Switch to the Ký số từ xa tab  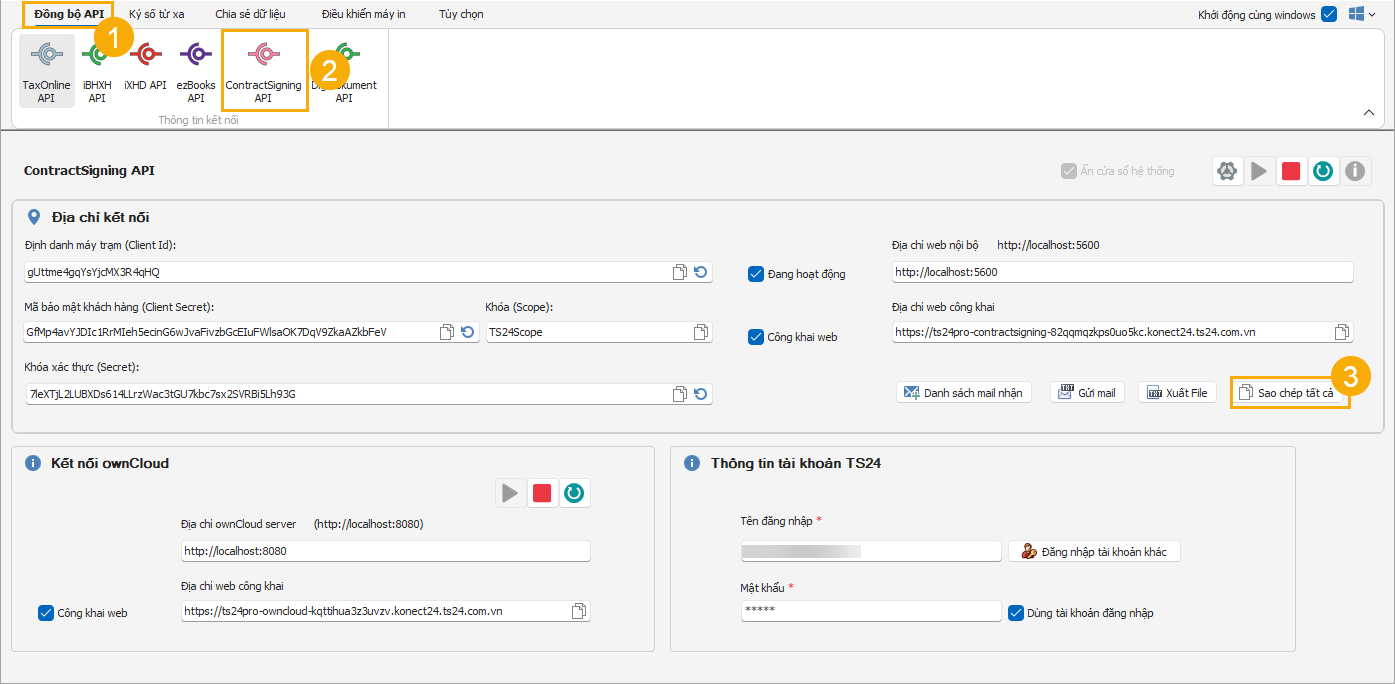click(x=157, y=14)
